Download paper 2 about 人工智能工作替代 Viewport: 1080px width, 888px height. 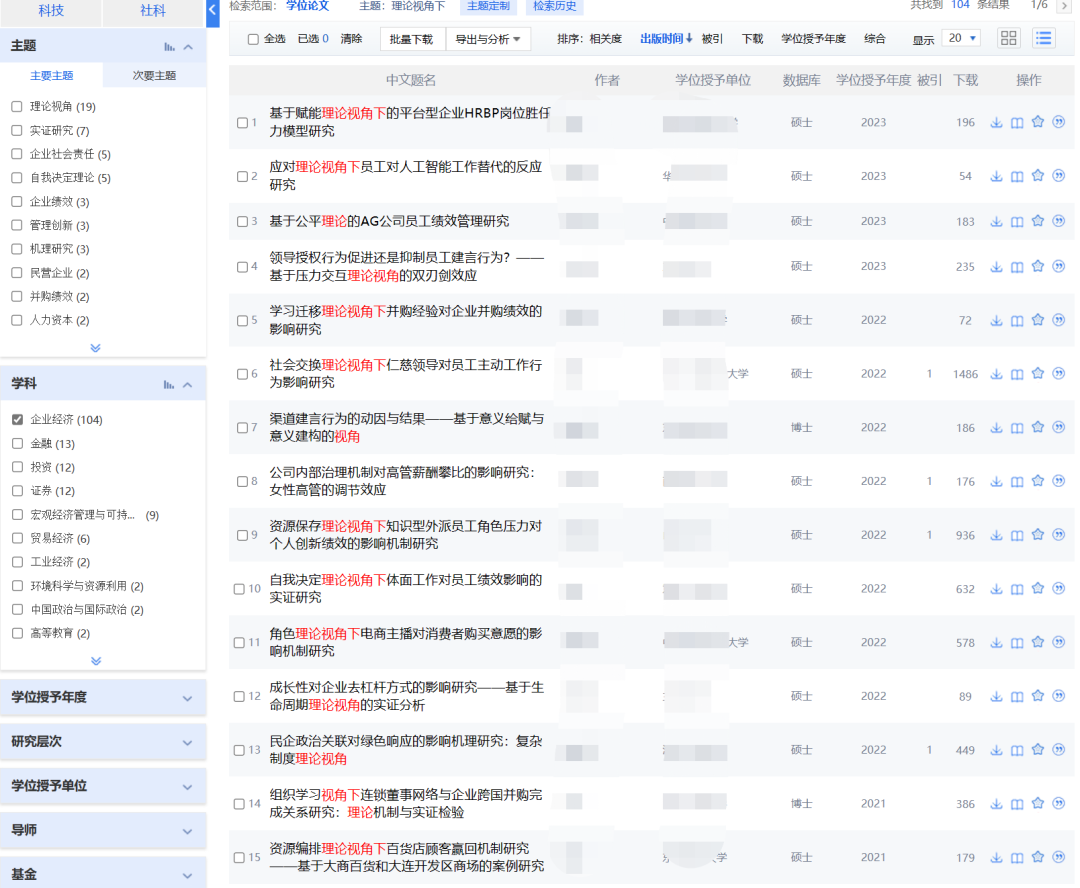click(996, 176)
